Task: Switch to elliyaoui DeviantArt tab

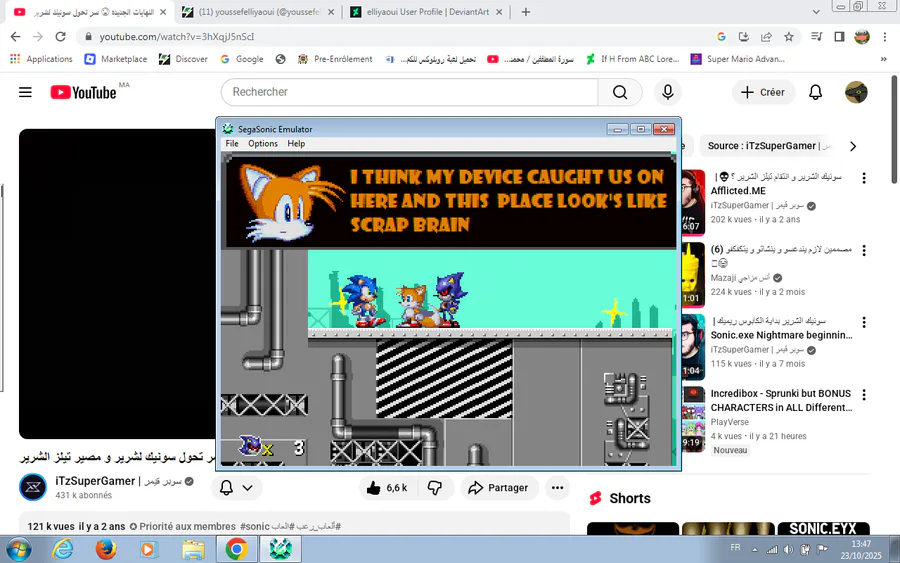Action: pyautogui.click(x=428, y=12)
